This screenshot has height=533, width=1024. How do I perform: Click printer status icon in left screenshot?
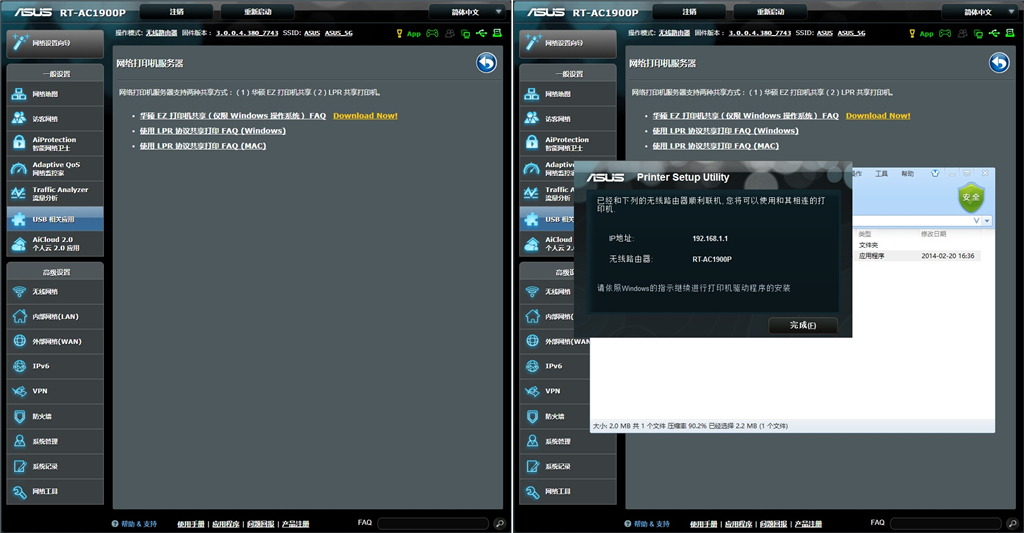tap(497, 33)
